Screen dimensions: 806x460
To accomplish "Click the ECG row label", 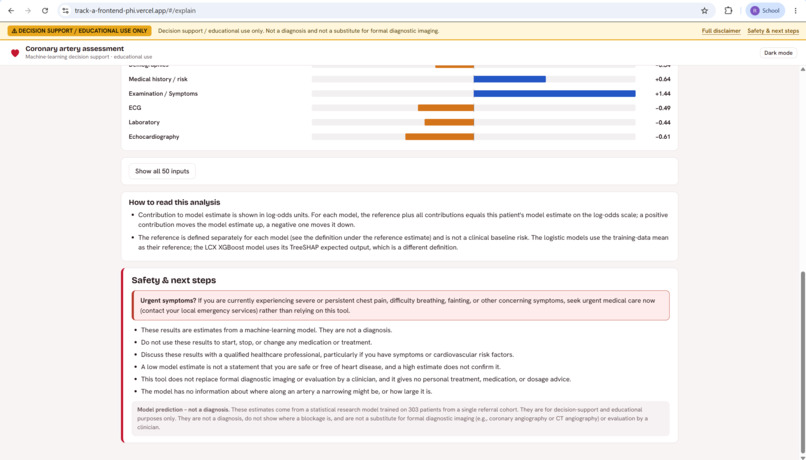I will tap(135, 108).
